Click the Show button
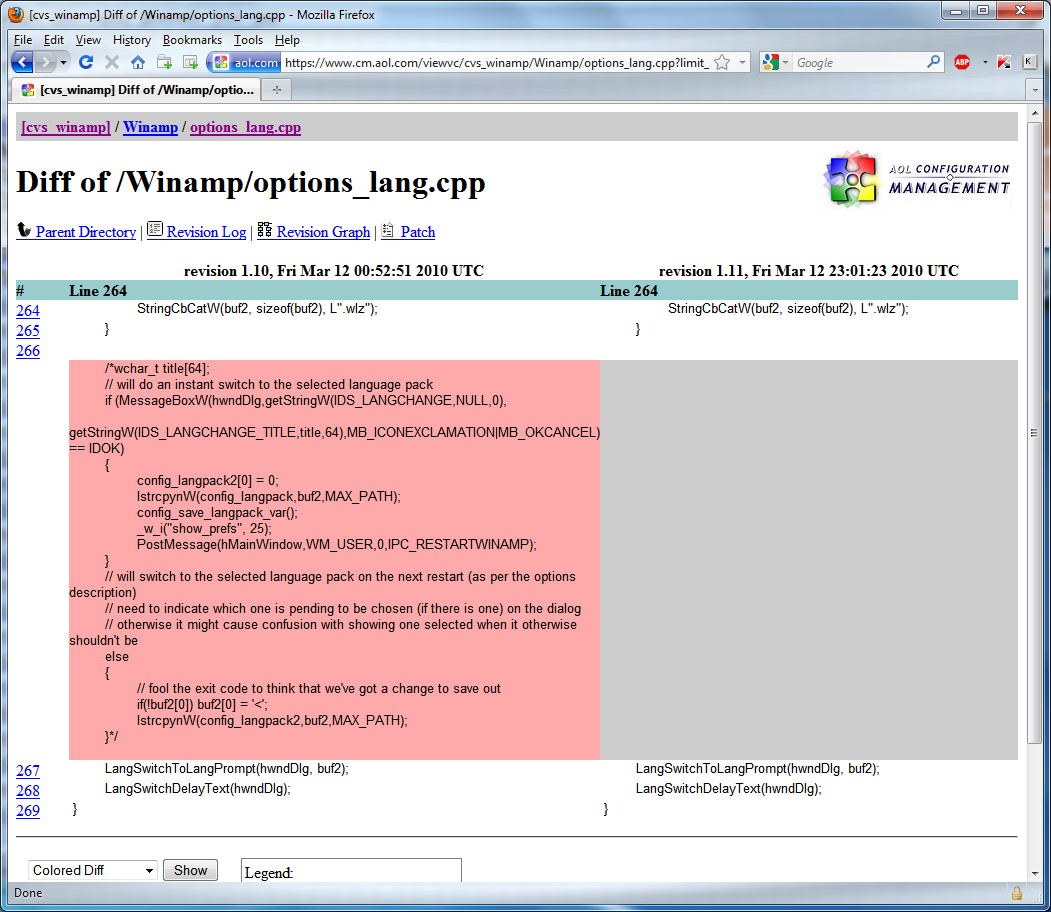The width and height of the screenshot is (1051, 912). pos(190,870)
